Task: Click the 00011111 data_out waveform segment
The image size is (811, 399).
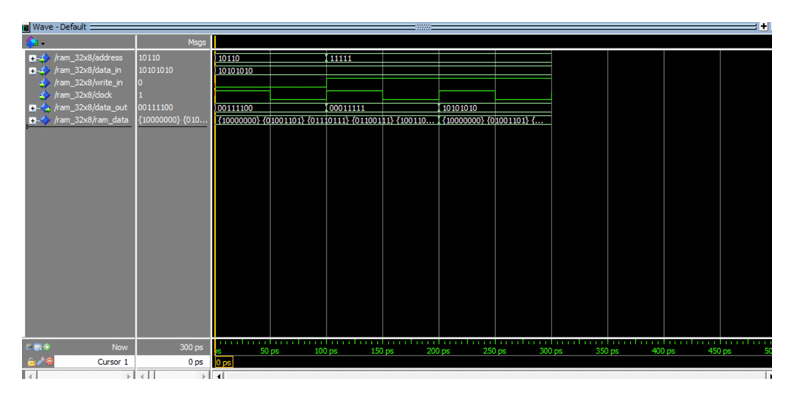Action: coord(383,108)
